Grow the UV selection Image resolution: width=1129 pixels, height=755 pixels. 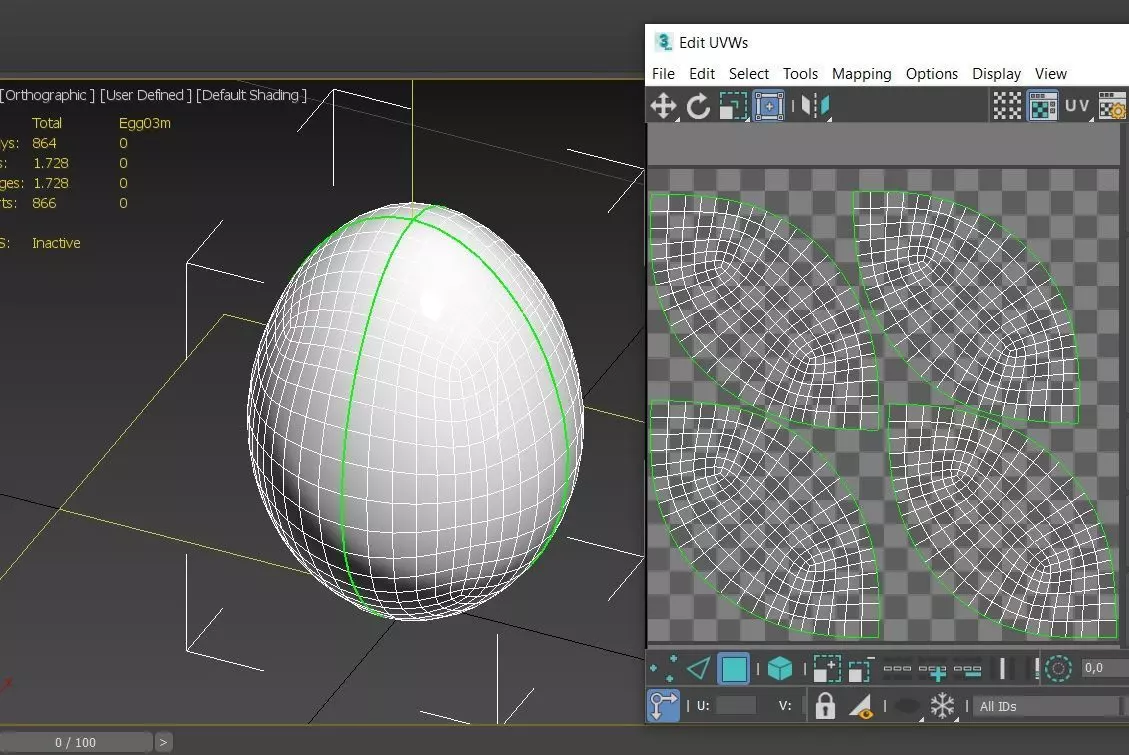tap(827, 669)
